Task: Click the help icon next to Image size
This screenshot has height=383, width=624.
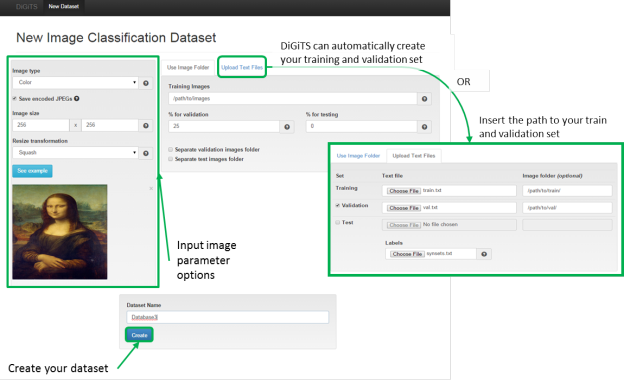Action: [146, 125]
